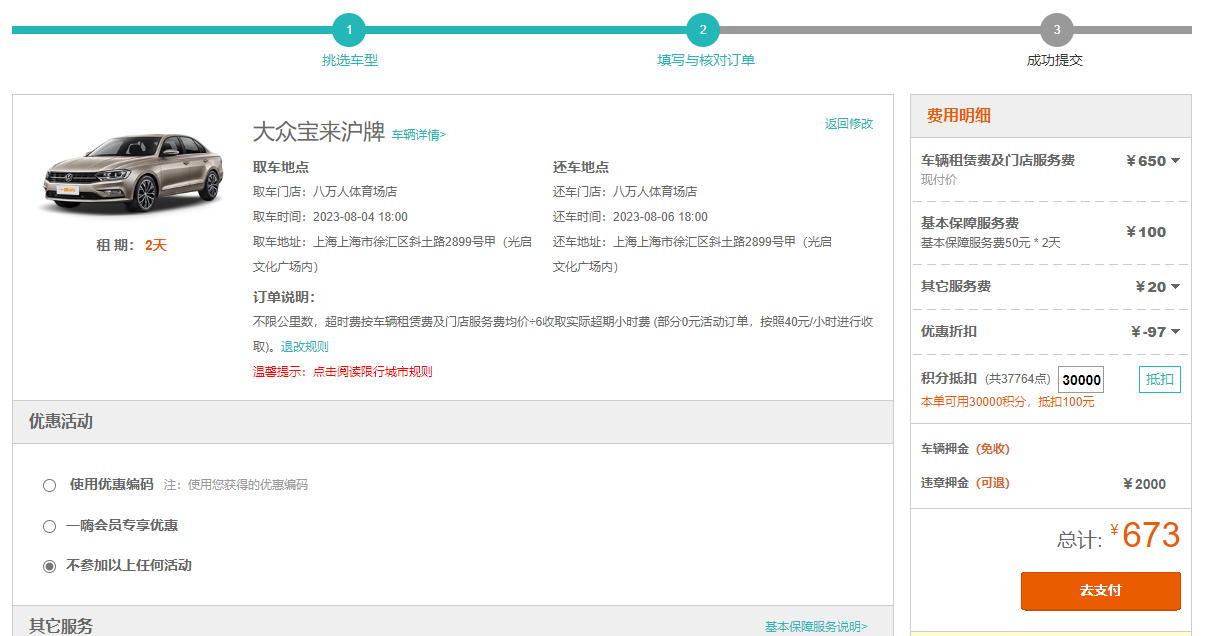Click the 租期 2天 rental period text
1212x636 pixels.
click(131, 246)
